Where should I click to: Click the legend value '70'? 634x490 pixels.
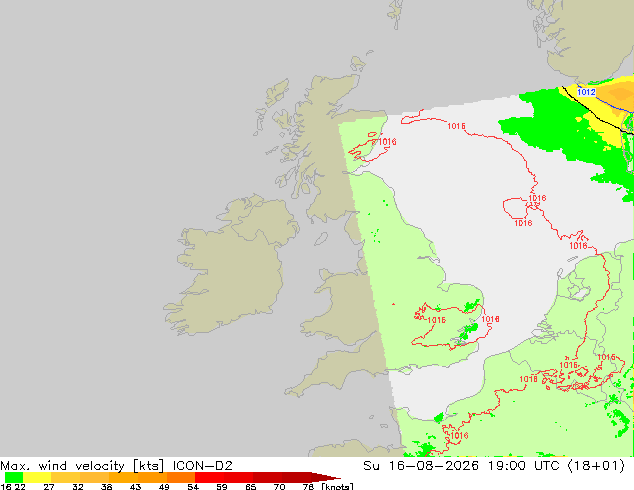279,486
